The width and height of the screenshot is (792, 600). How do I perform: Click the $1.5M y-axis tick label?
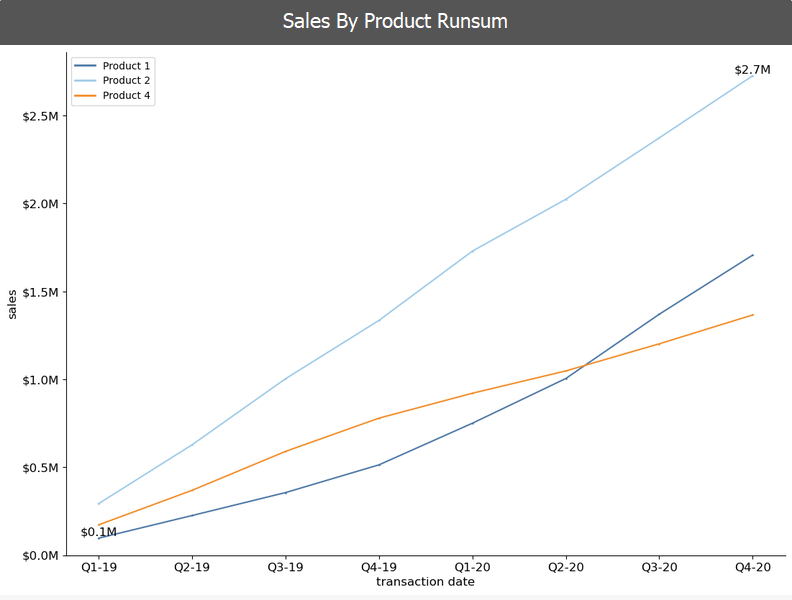(x=40, y=292)
